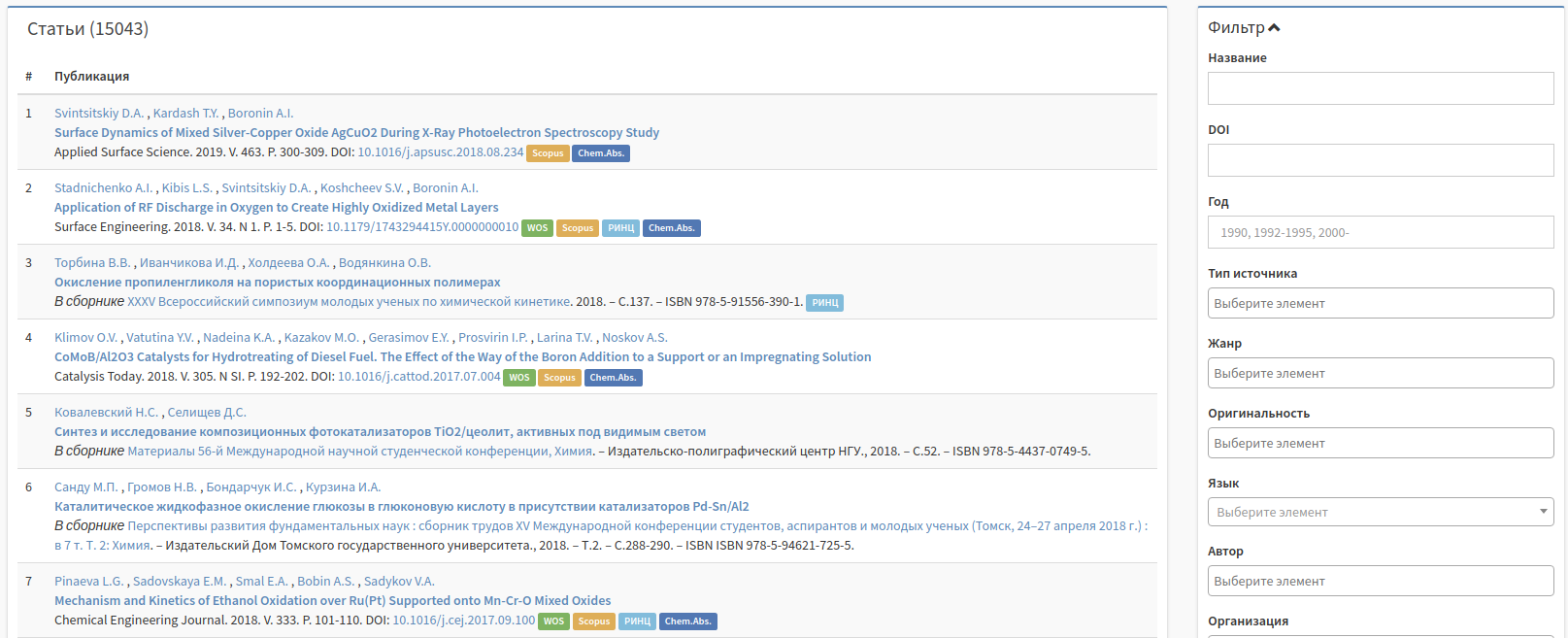Open the Язык dropdown arrow
Screen dimensions: 1568x638
tap(1543, 512)
